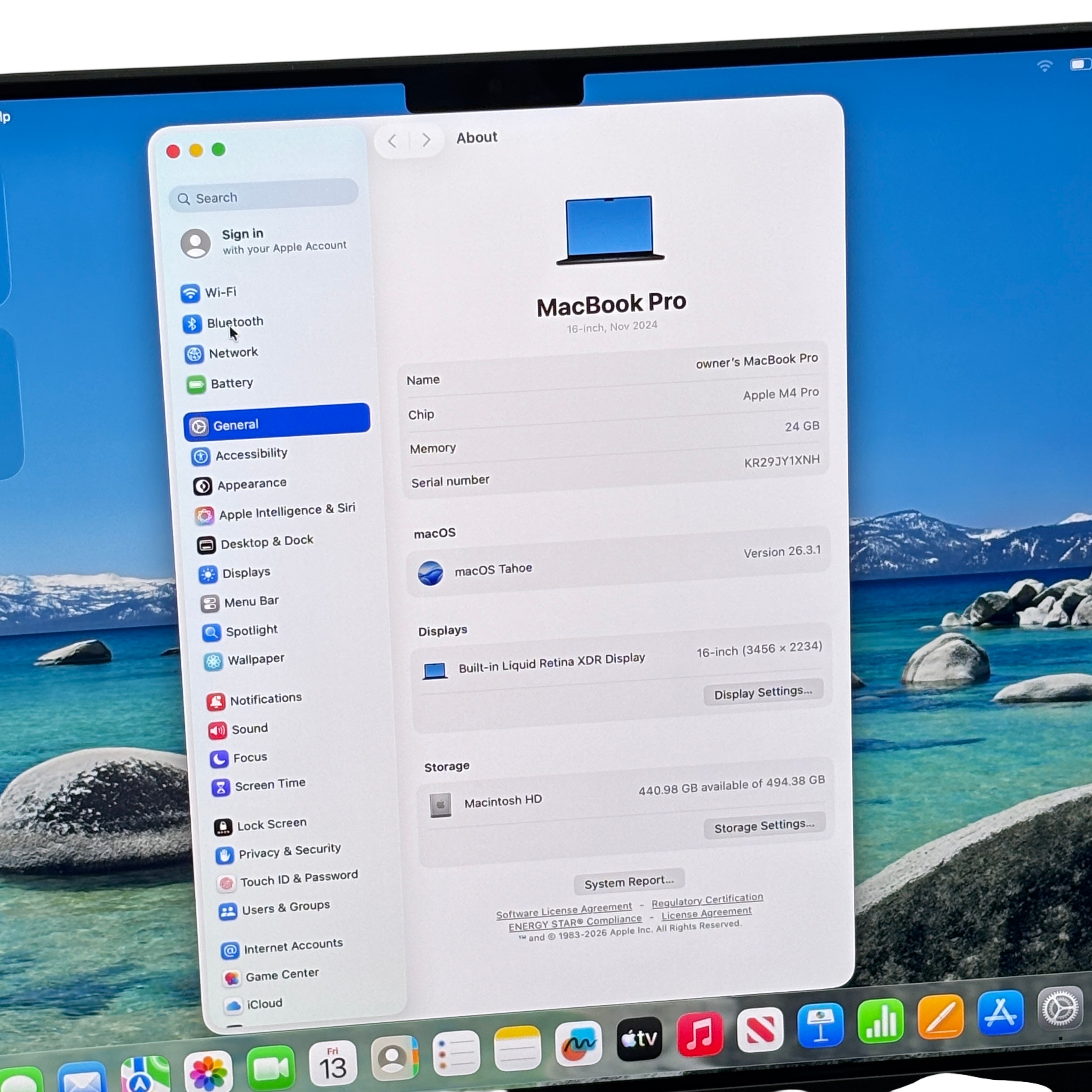Go back with the left chevron
The width and height of the screenshot is (1092, 1092).
392,141
